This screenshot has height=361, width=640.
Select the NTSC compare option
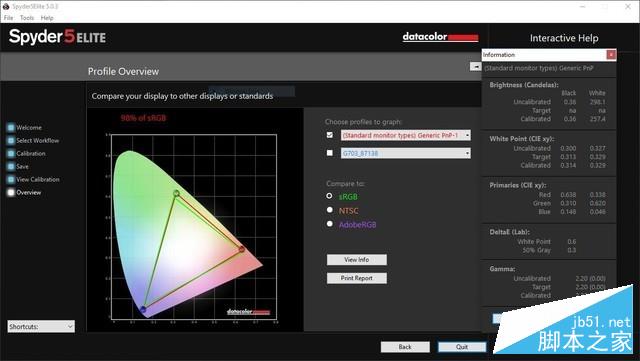point(330,210)
